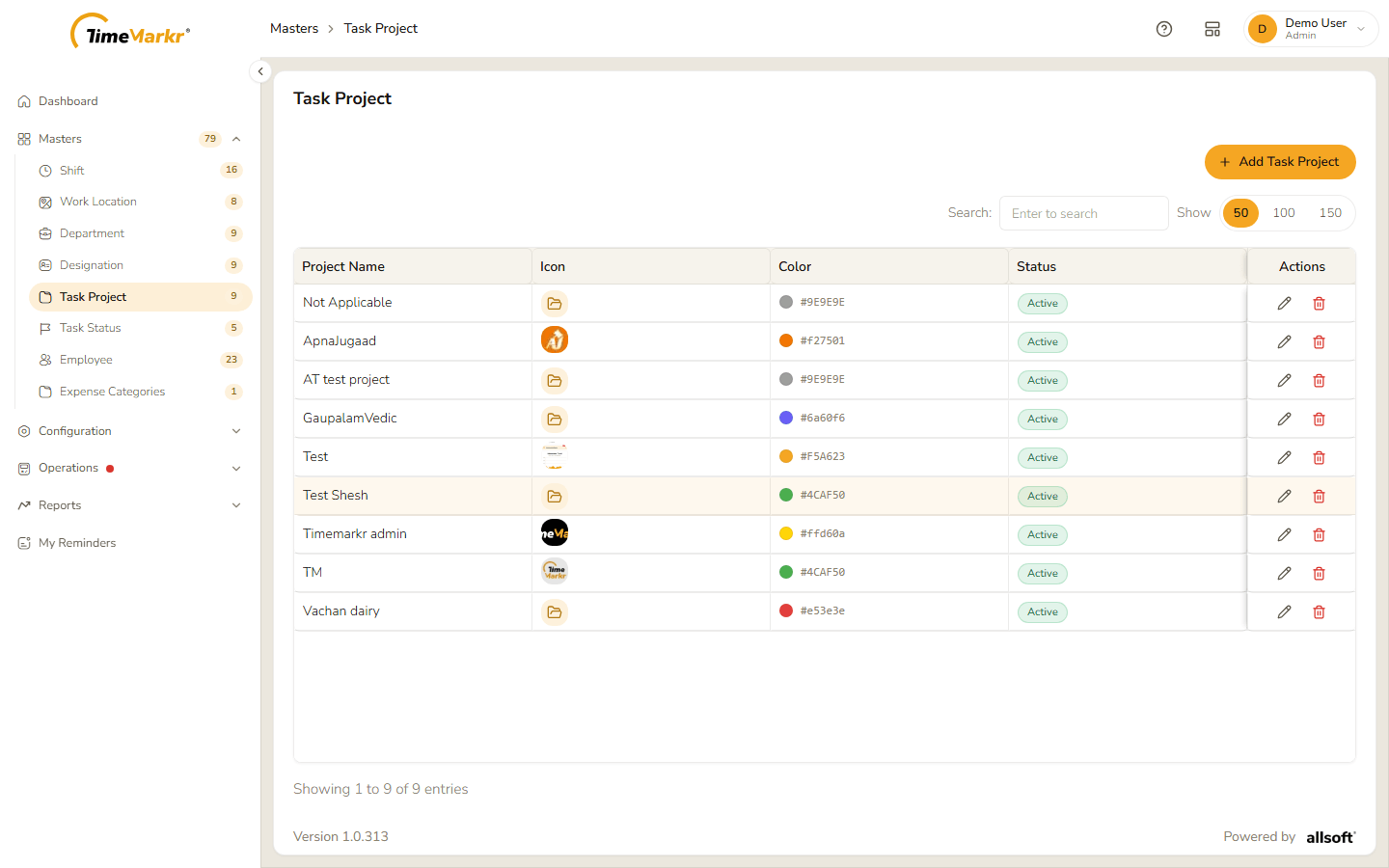
Task: Click the Vachan dairy folder icon
Action: tap(555, 611)
